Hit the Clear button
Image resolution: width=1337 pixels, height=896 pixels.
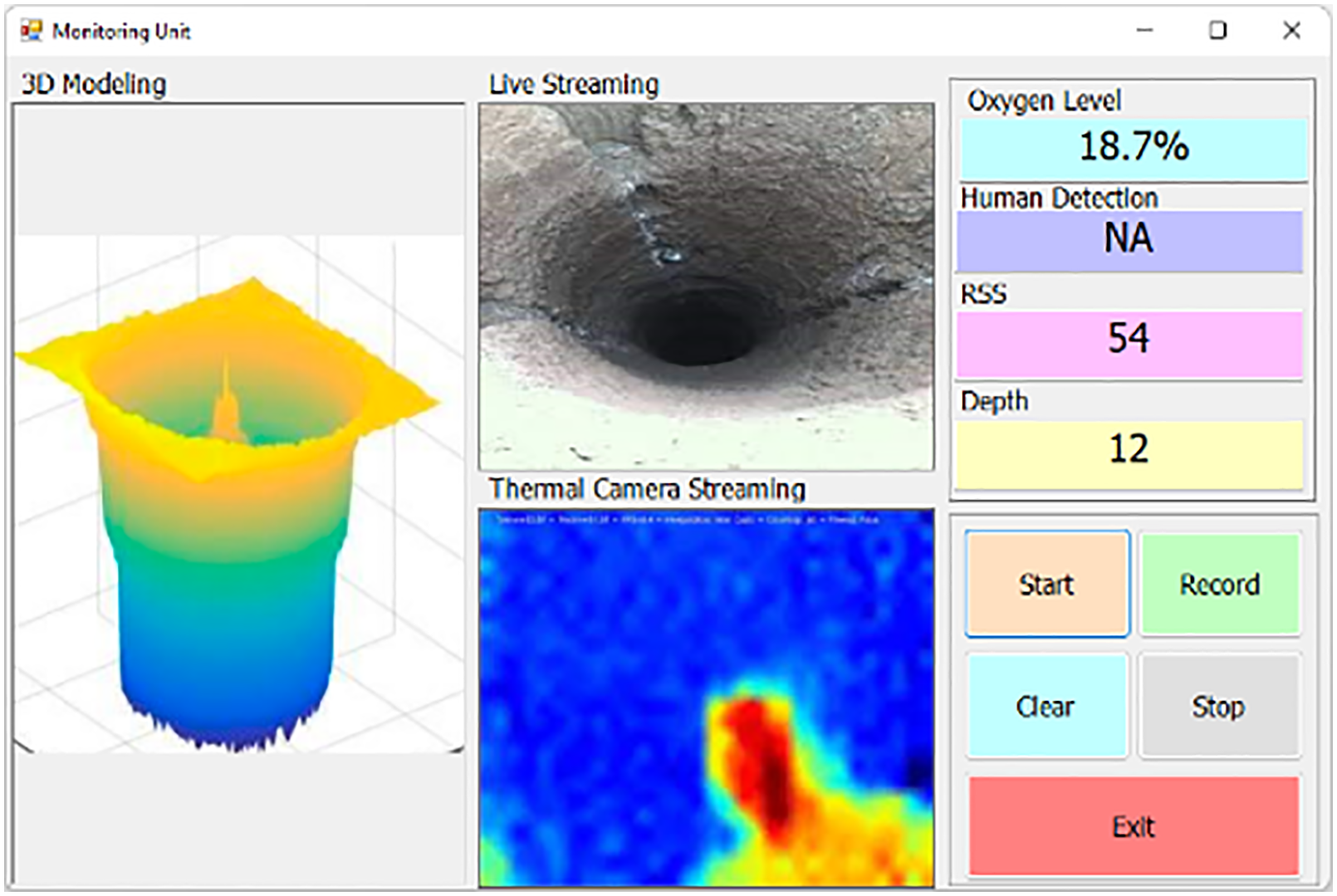[1046, 707]
